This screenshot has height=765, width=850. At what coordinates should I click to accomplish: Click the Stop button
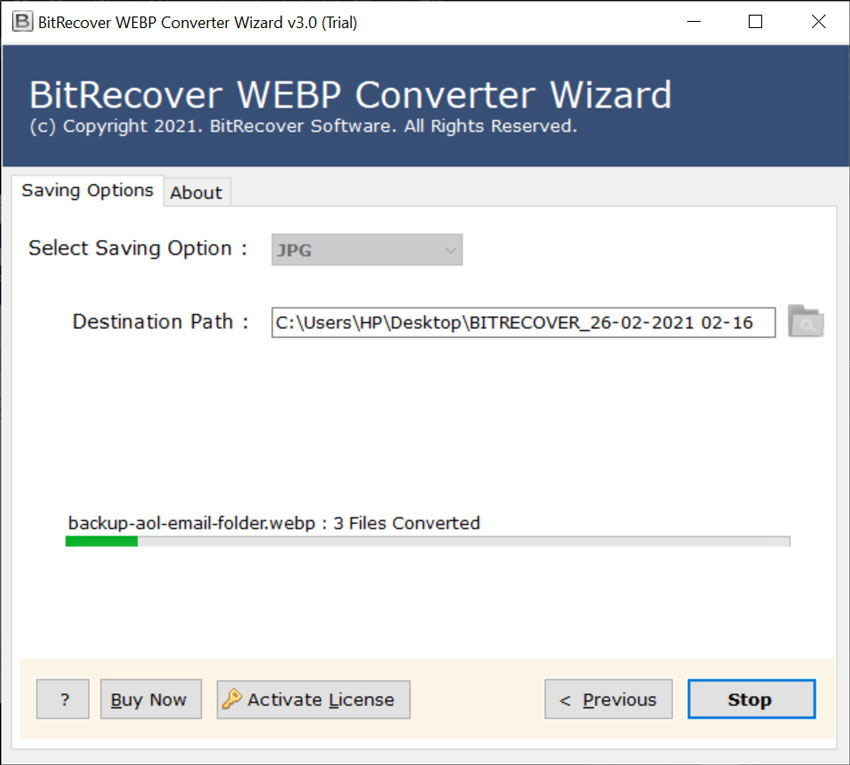(751, 699)
